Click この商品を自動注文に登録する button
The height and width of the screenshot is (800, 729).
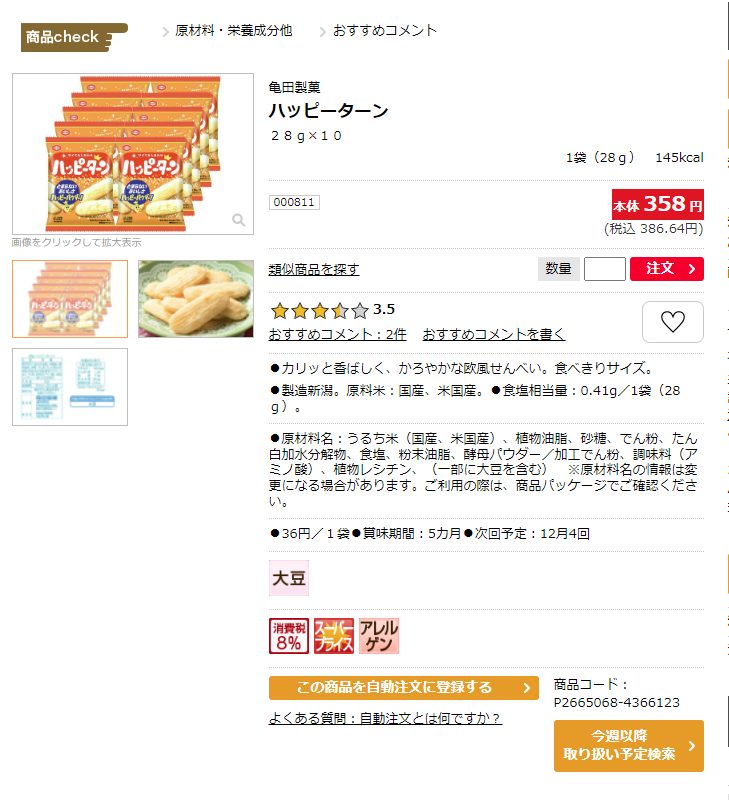(x=404, y=688)
